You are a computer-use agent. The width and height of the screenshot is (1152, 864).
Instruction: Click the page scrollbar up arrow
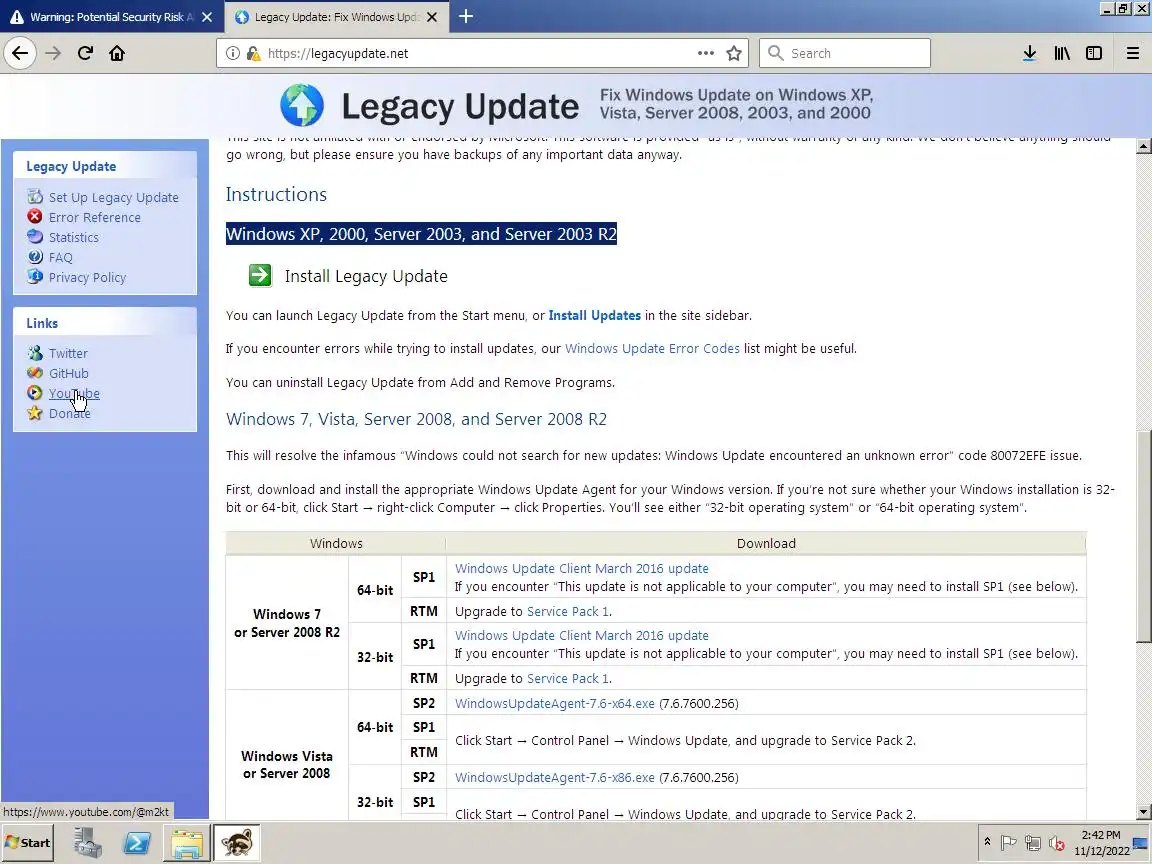[x=1143, y=146]
